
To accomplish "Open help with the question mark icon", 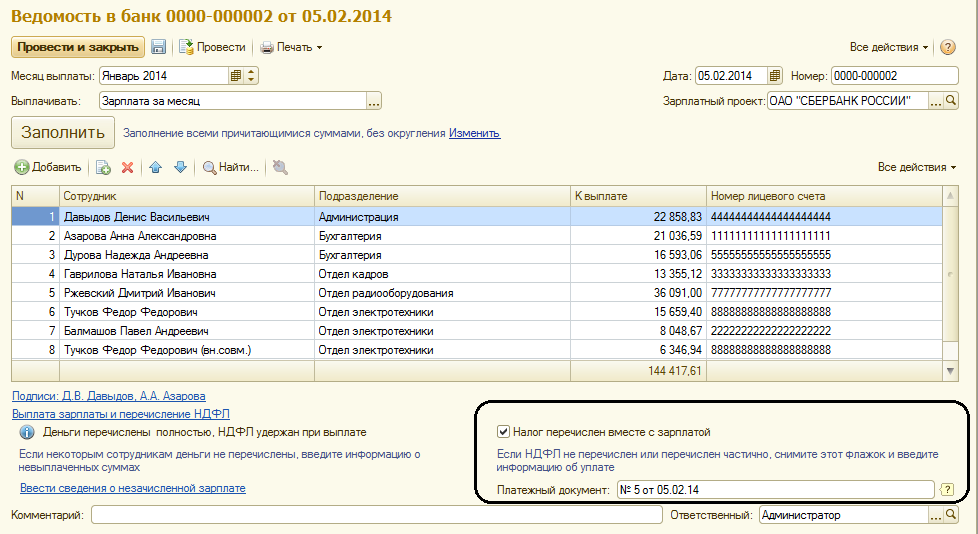I will [x=948, y=47].
